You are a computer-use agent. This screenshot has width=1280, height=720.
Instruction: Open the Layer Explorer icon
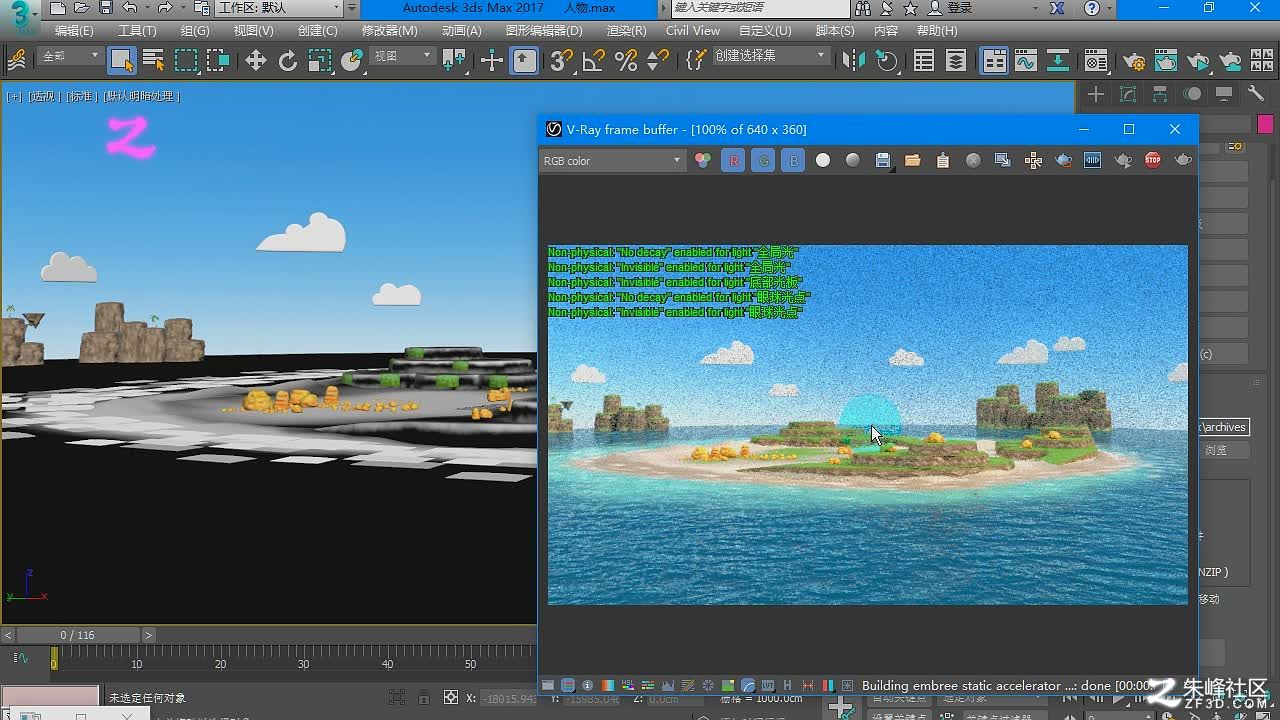pos(956,61)
